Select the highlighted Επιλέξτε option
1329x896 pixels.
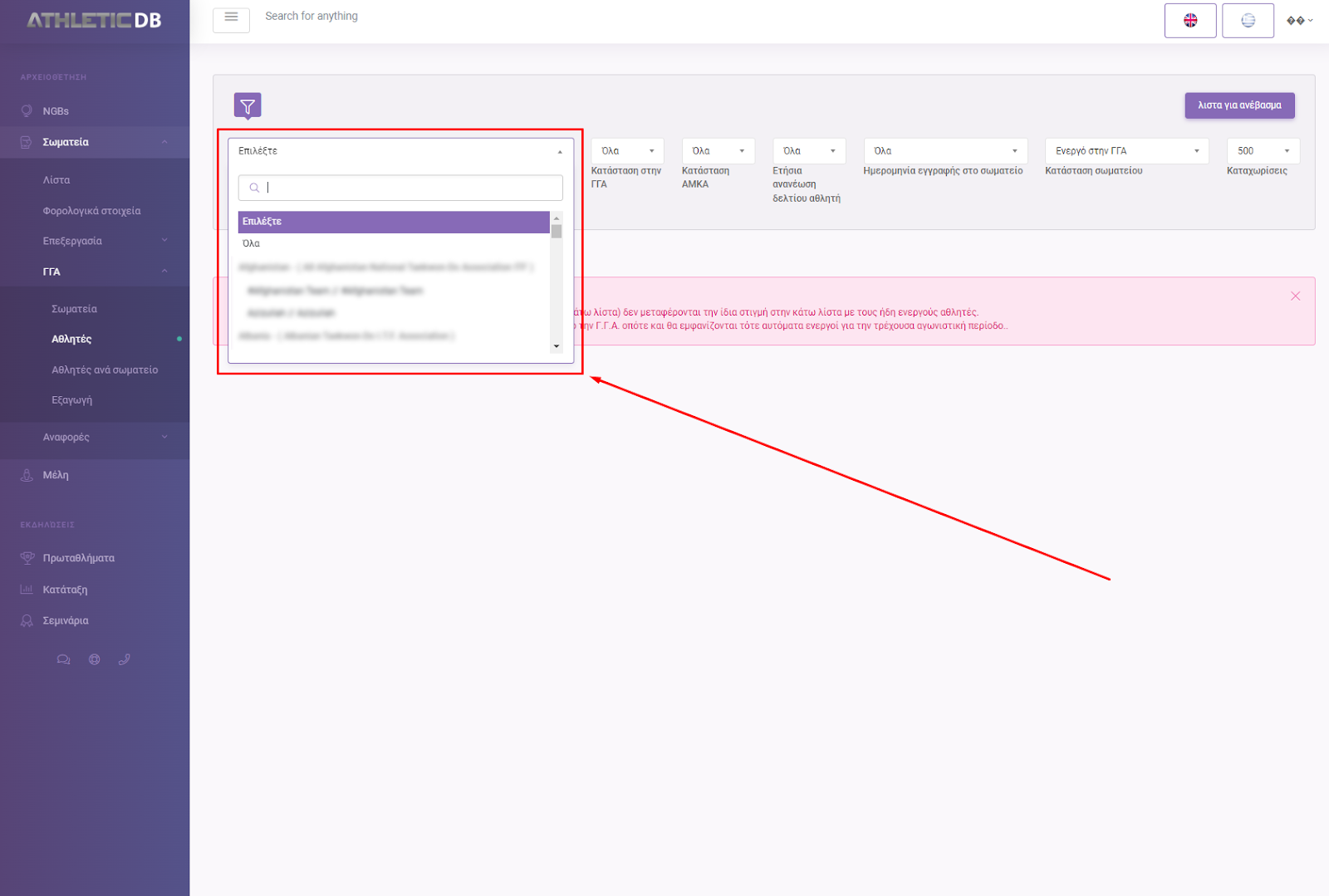pyautogui.click(x=394, y=222)
